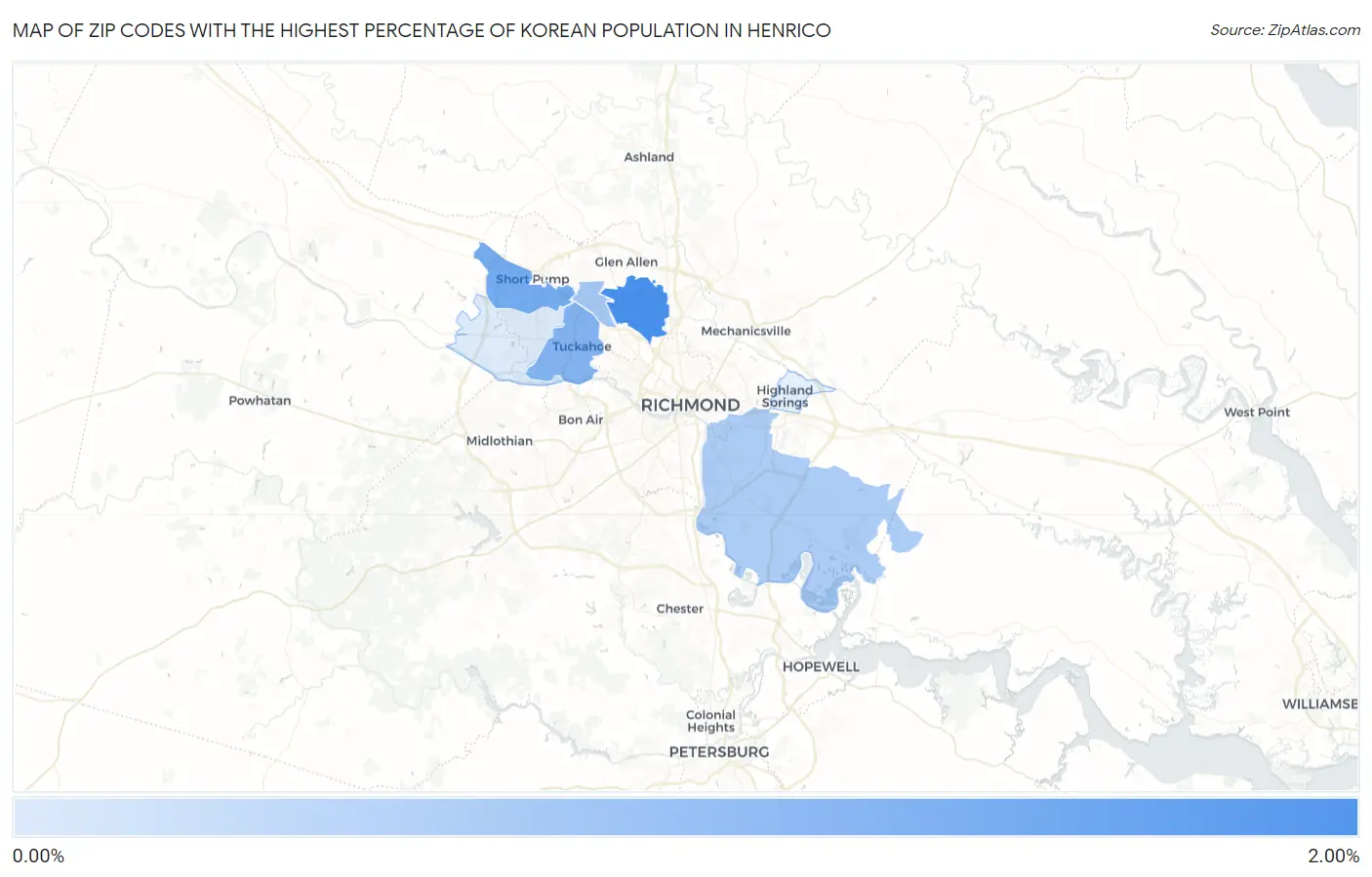Click the Glen Allen map label
Viewport: 1372px width, 877px height.
pos(626,262)
